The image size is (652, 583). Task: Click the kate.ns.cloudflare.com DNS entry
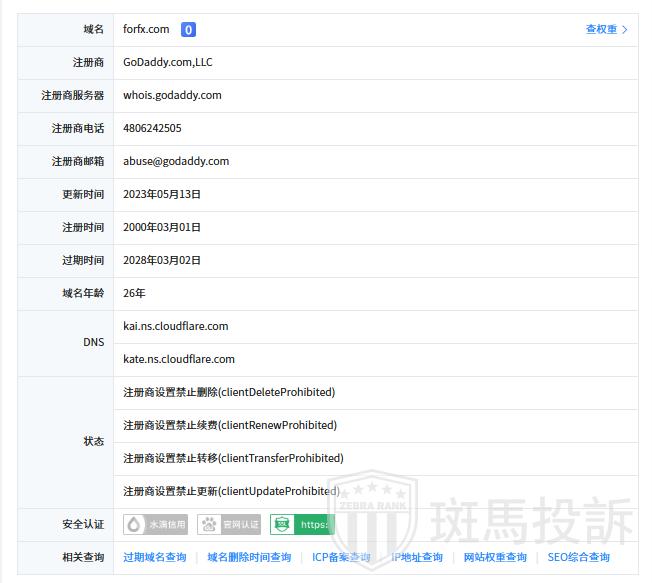coord(179,359)
